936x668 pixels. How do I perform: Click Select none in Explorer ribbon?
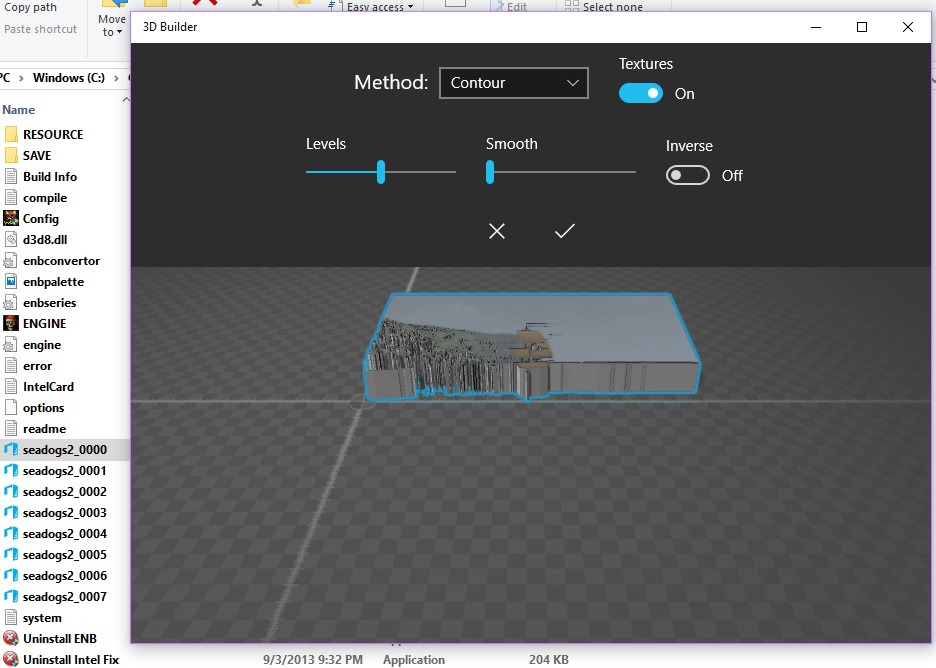click(612, 7)
